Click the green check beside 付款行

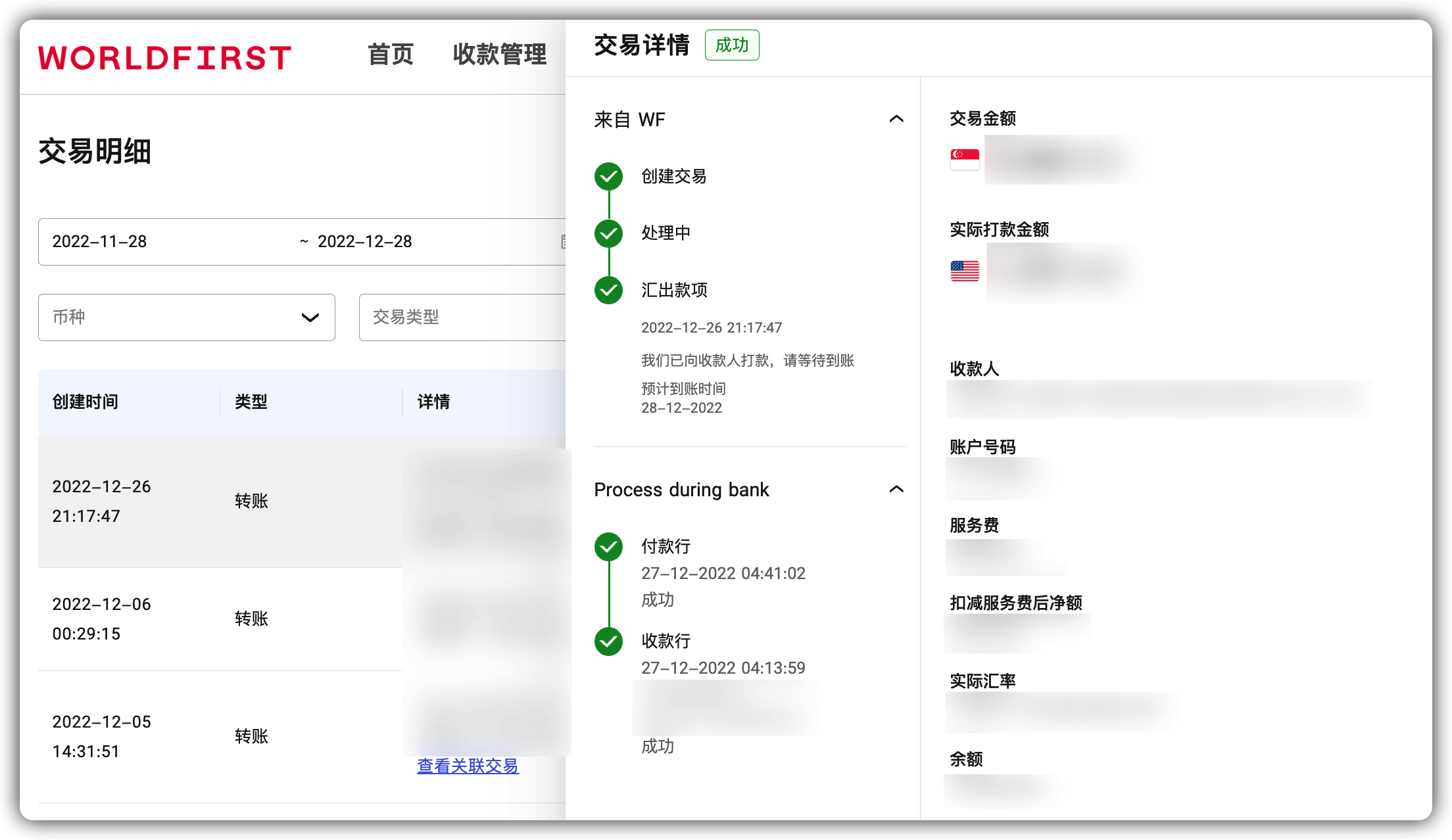tap(608, 546)
